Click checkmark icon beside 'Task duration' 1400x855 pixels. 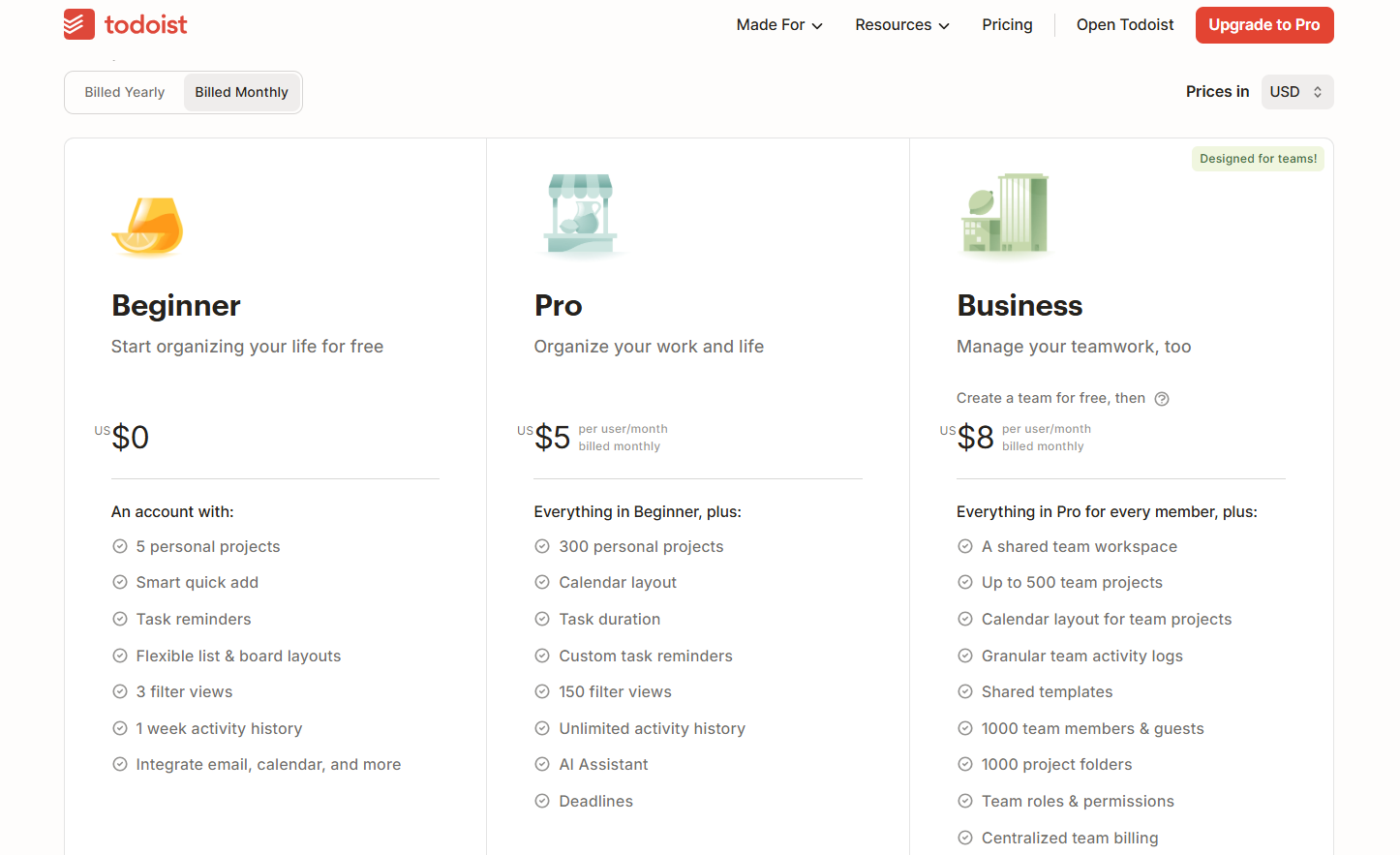[x=542, y=619]
